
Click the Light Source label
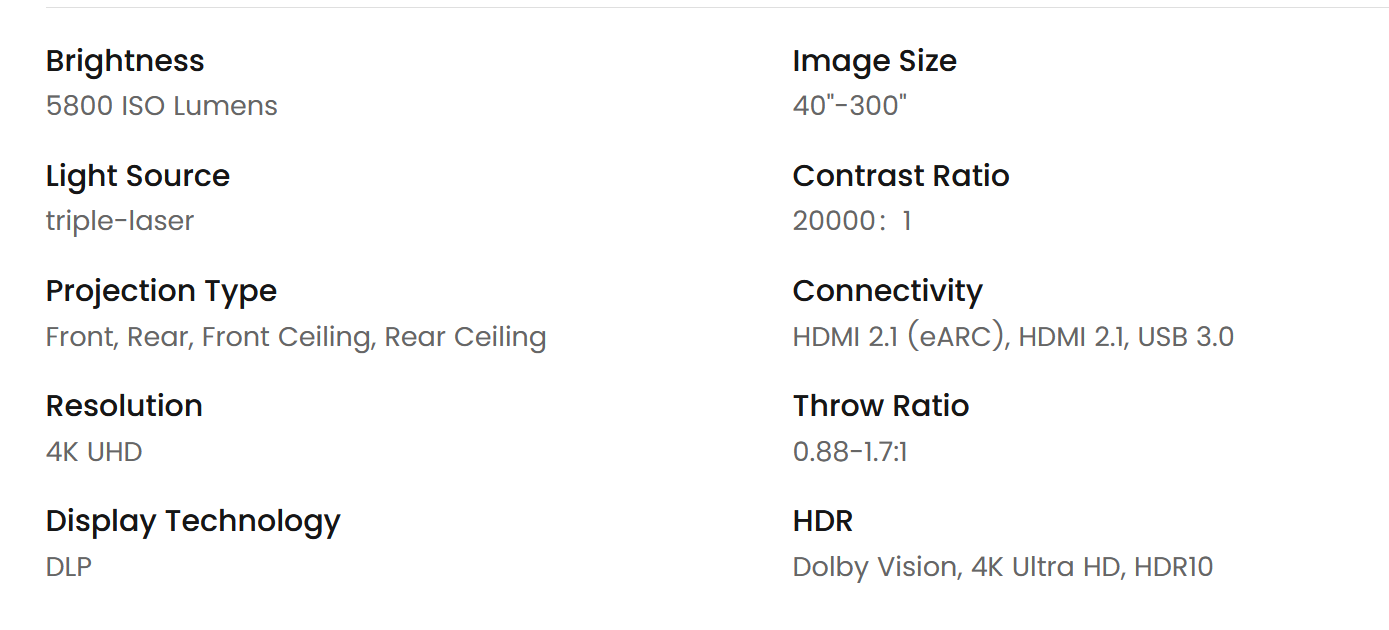click(x=138, y=176)
